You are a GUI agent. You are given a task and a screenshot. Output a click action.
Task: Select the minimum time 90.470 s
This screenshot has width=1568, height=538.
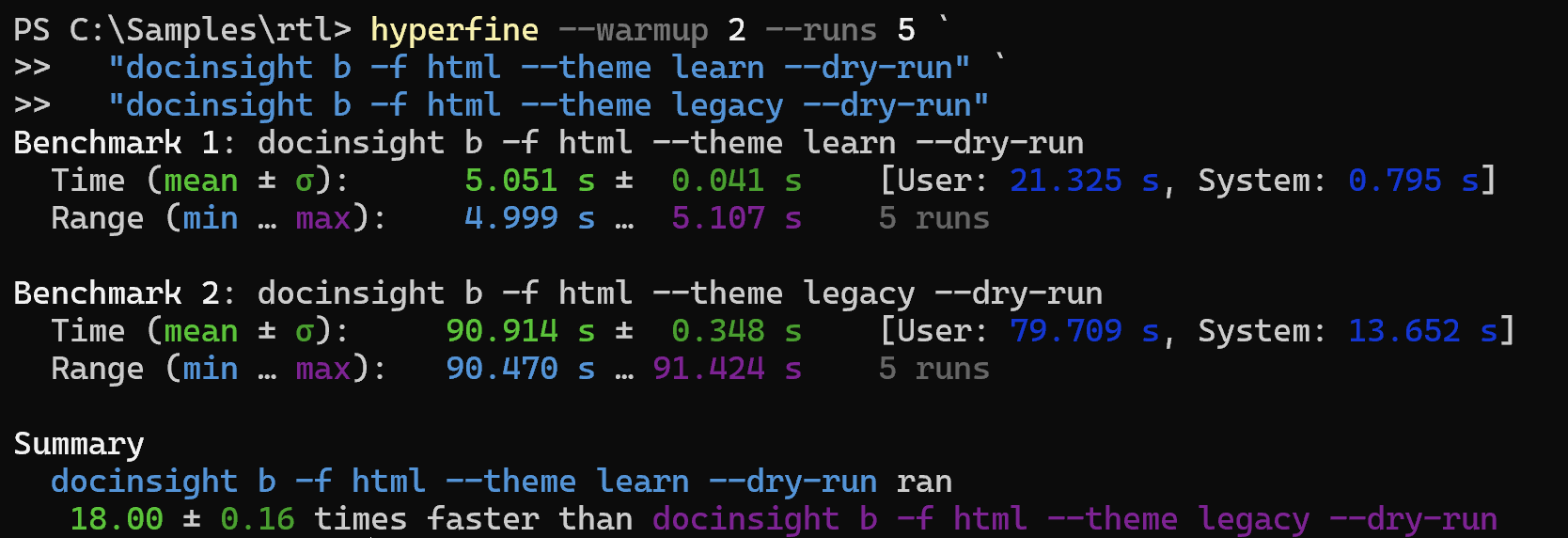[520, 369]
